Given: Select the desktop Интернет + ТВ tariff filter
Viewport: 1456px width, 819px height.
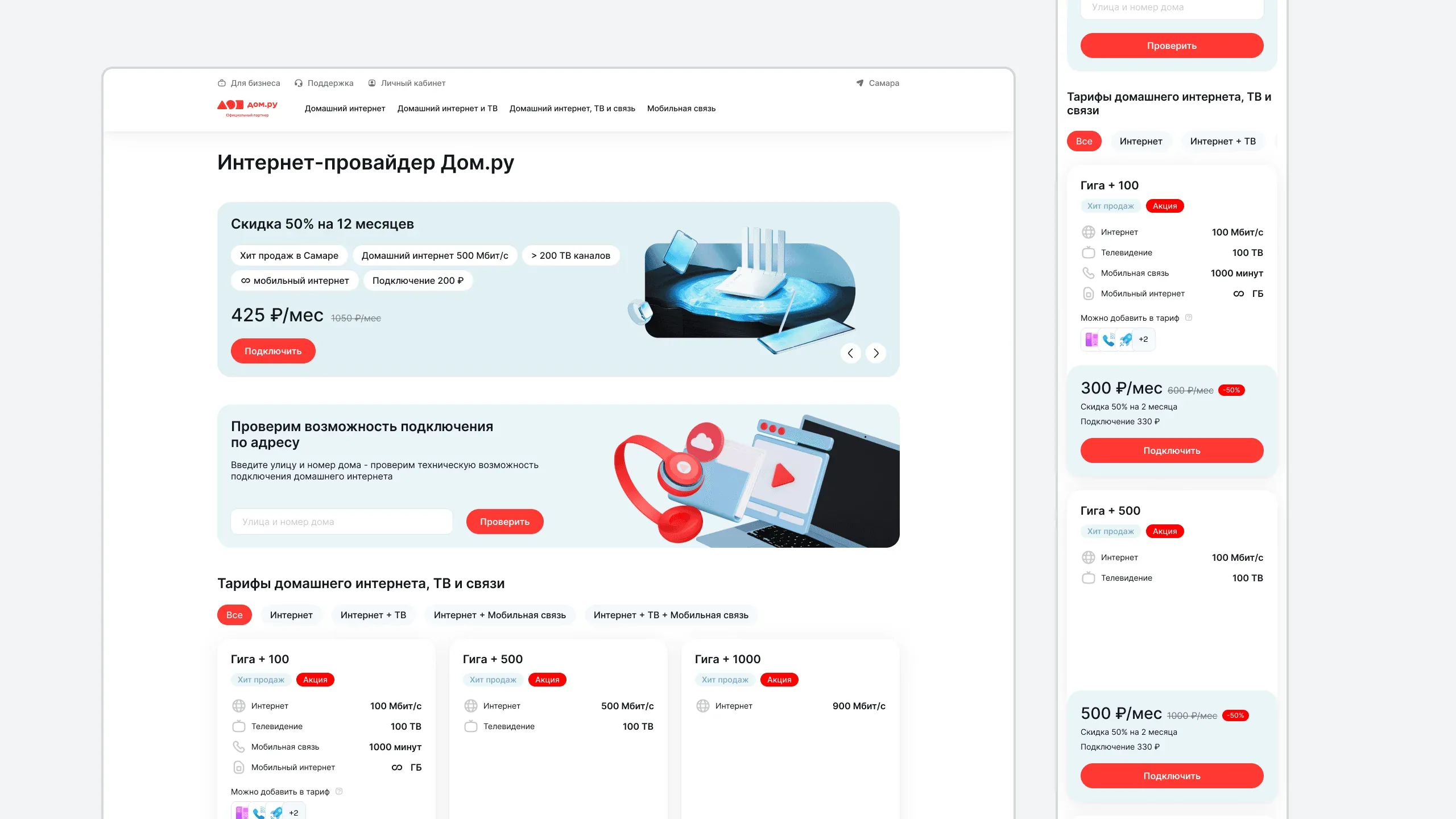Looking at the screenshot, I should (373, 615).
